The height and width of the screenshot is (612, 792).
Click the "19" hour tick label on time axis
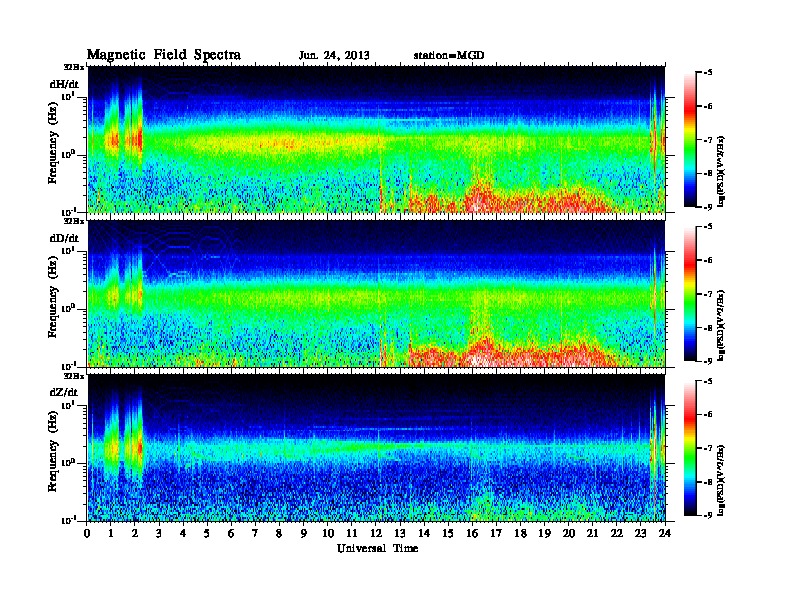click(x=544, y=533)
